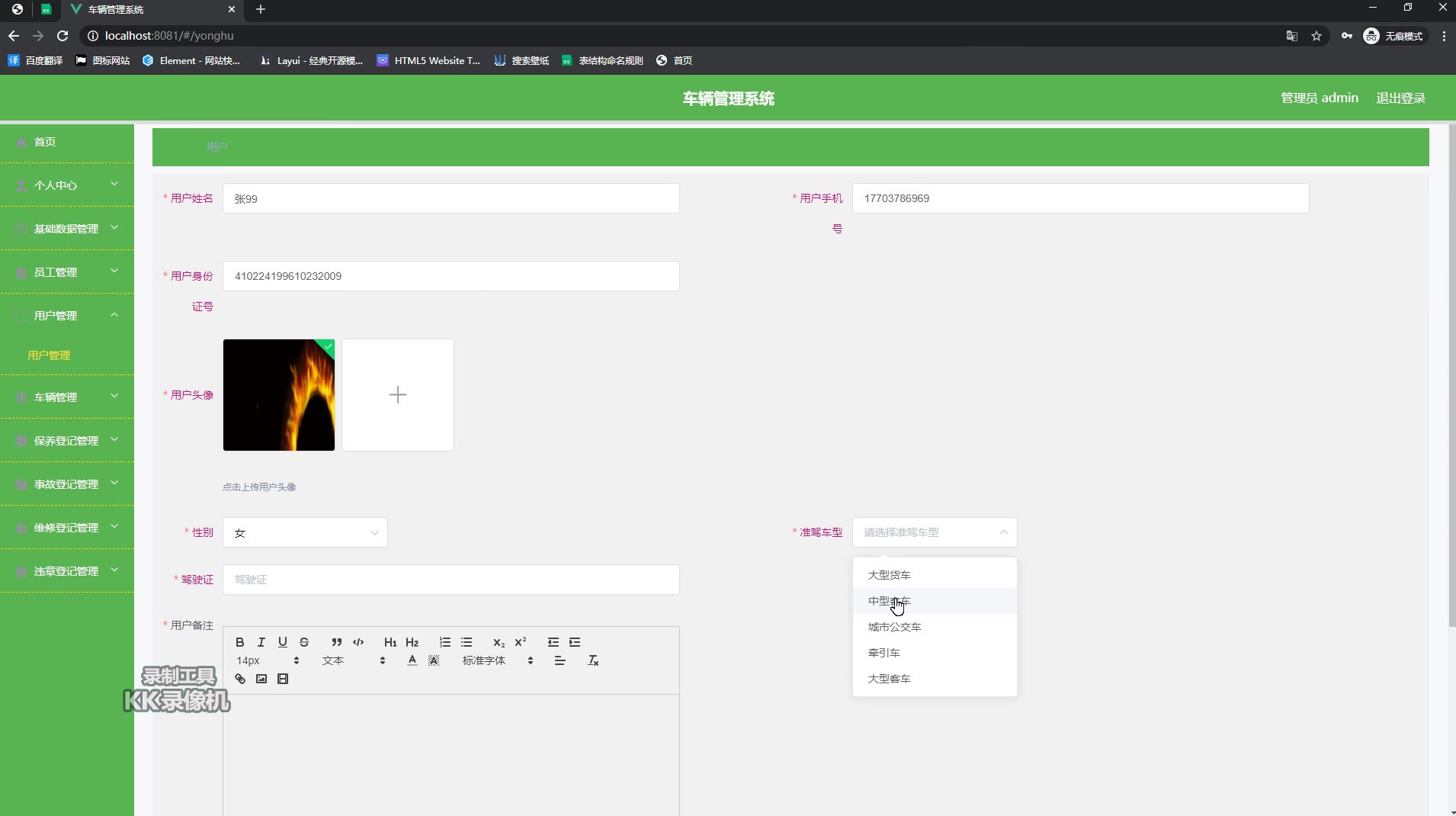
Task: Open the 车辆管理 sidebar menu
Action: pos(57,397)
